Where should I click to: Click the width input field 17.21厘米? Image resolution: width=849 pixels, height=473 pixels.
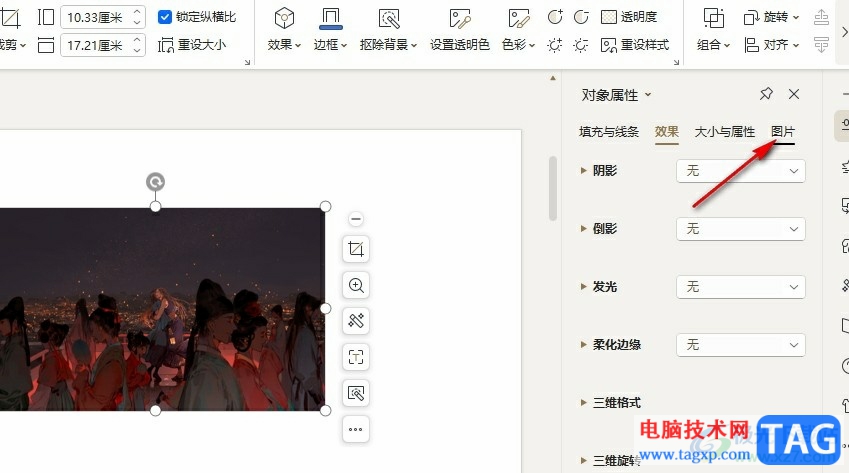click(95, 45)
